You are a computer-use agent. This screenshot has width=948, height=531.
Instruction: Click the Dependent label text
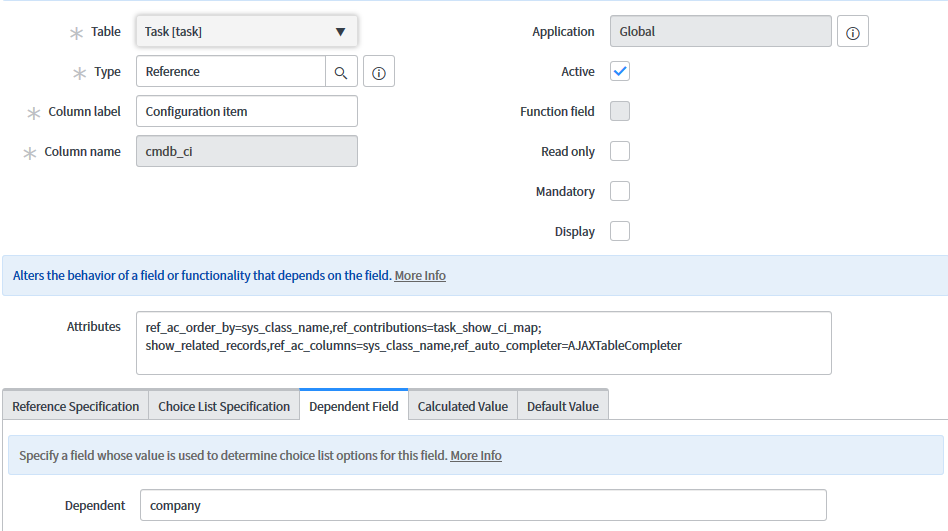click(x=95, y=506)
